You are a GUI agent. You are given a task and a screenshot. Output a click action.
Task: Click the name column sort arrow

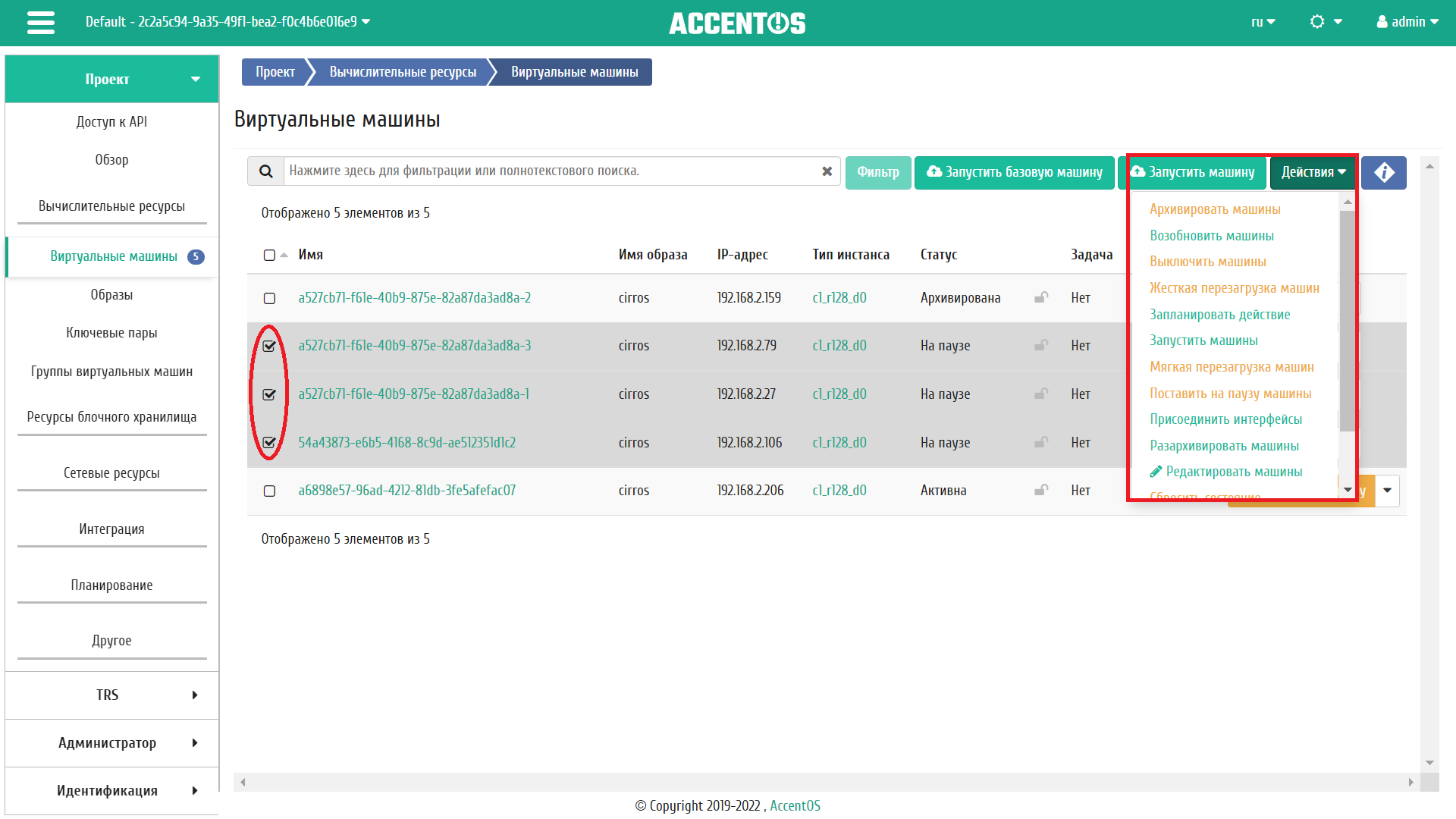tap(284, 255)
